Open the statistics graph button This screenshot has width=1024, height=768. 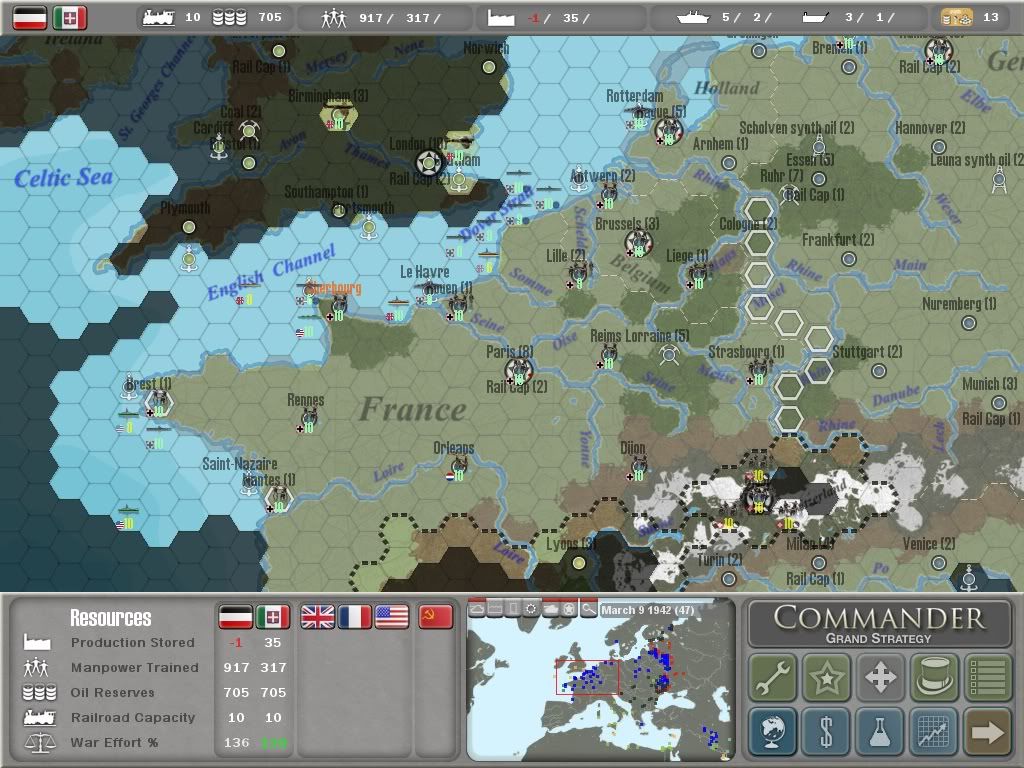[934, 731]
